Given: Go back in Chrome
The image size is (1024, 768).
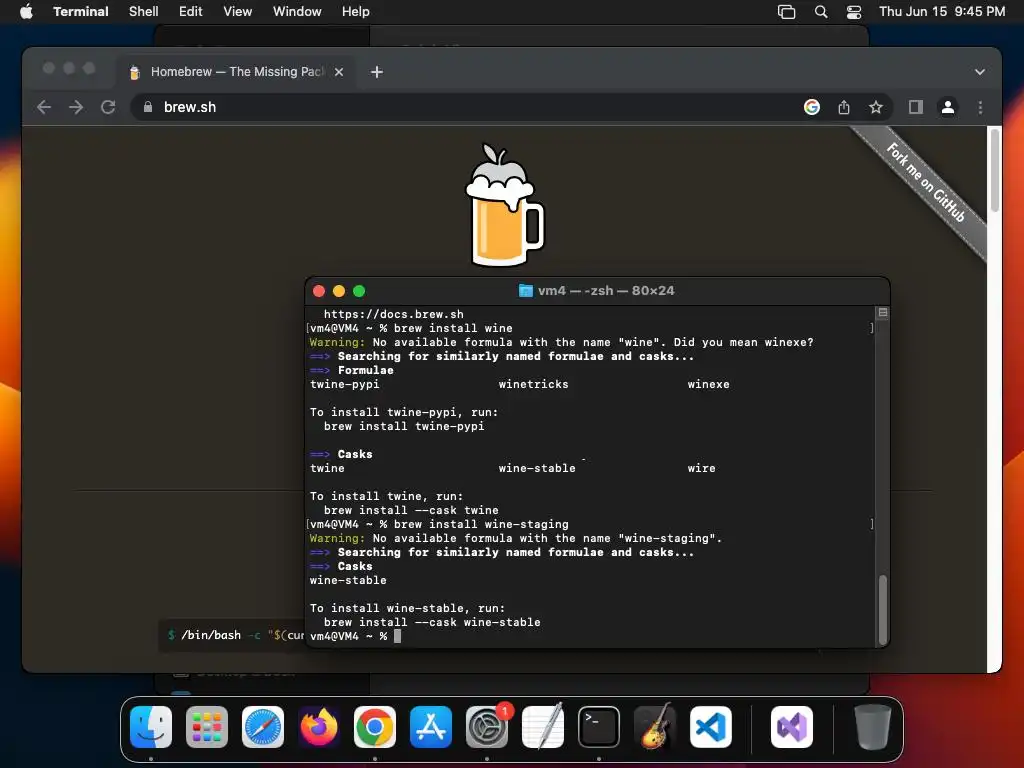Looking at the screenshot, I should (x=44, y=107).
